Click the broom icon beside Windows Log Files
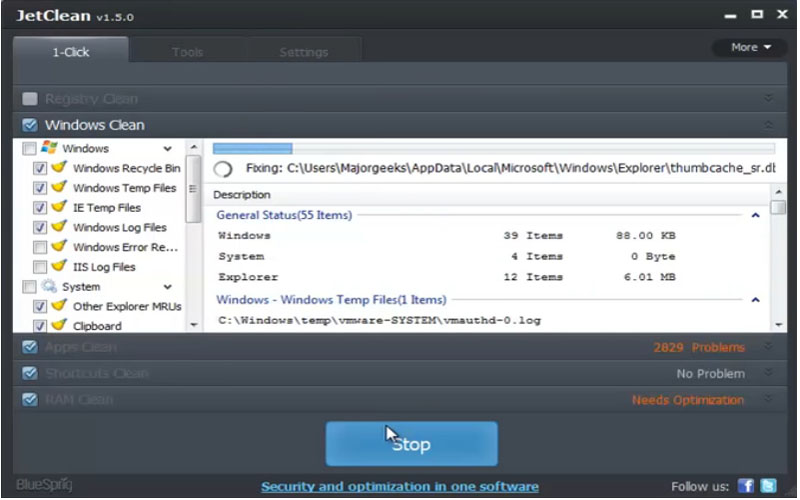This screenshot has width=800, height=500. pyautogui.click(x=59, y=227)
